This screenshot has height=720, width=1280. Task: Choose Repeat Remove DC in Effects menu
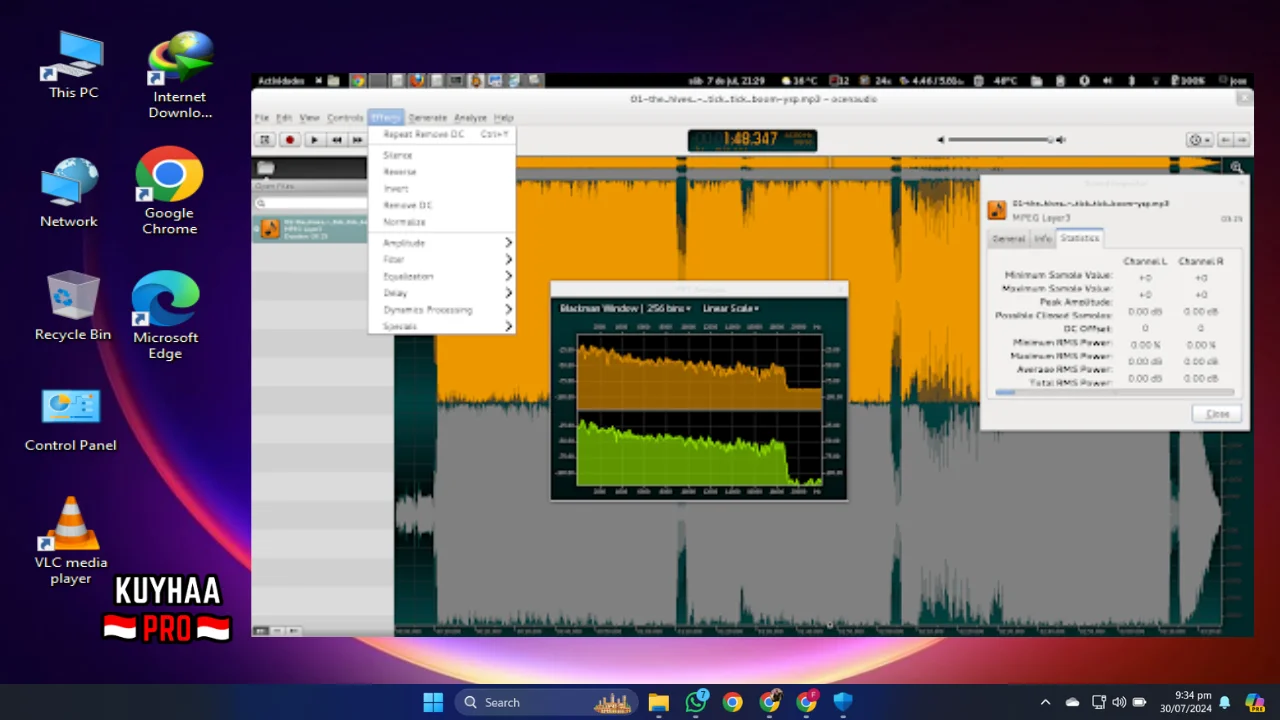click(441, 134)
